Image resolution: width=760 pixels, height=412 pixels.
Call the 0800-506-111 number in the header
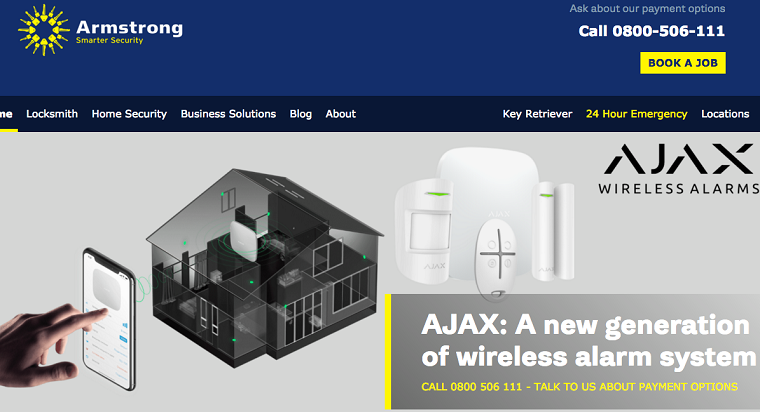[x=651, y=31]
